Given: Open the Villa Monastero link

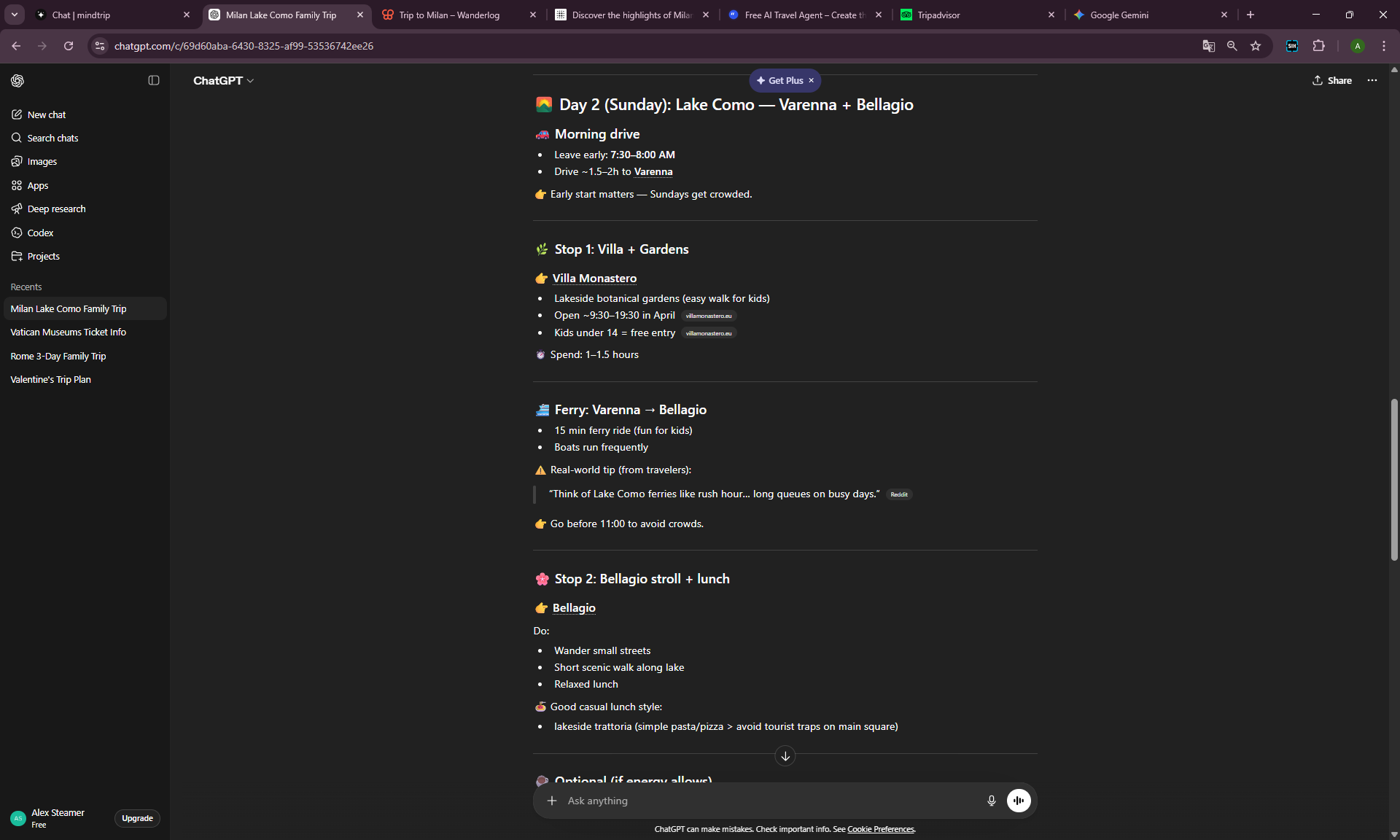Looking at the screenshot, I should click(594, 279).
